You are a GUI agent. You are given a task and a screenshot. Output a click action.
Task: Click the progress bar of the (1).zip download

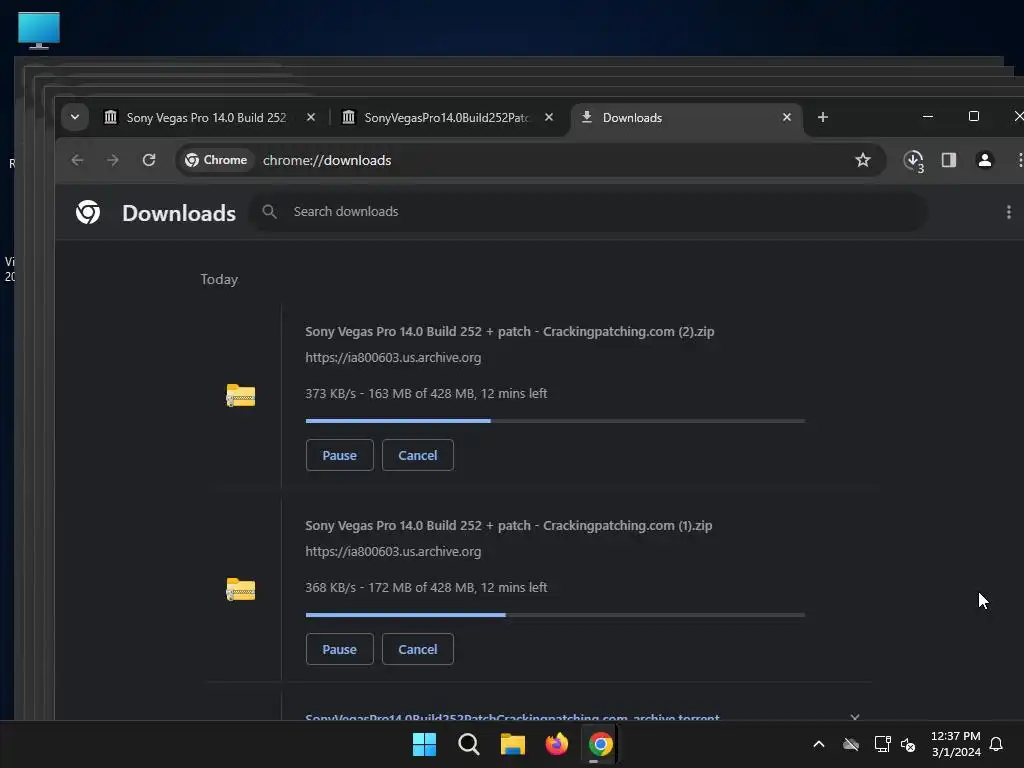pos(555,615)
